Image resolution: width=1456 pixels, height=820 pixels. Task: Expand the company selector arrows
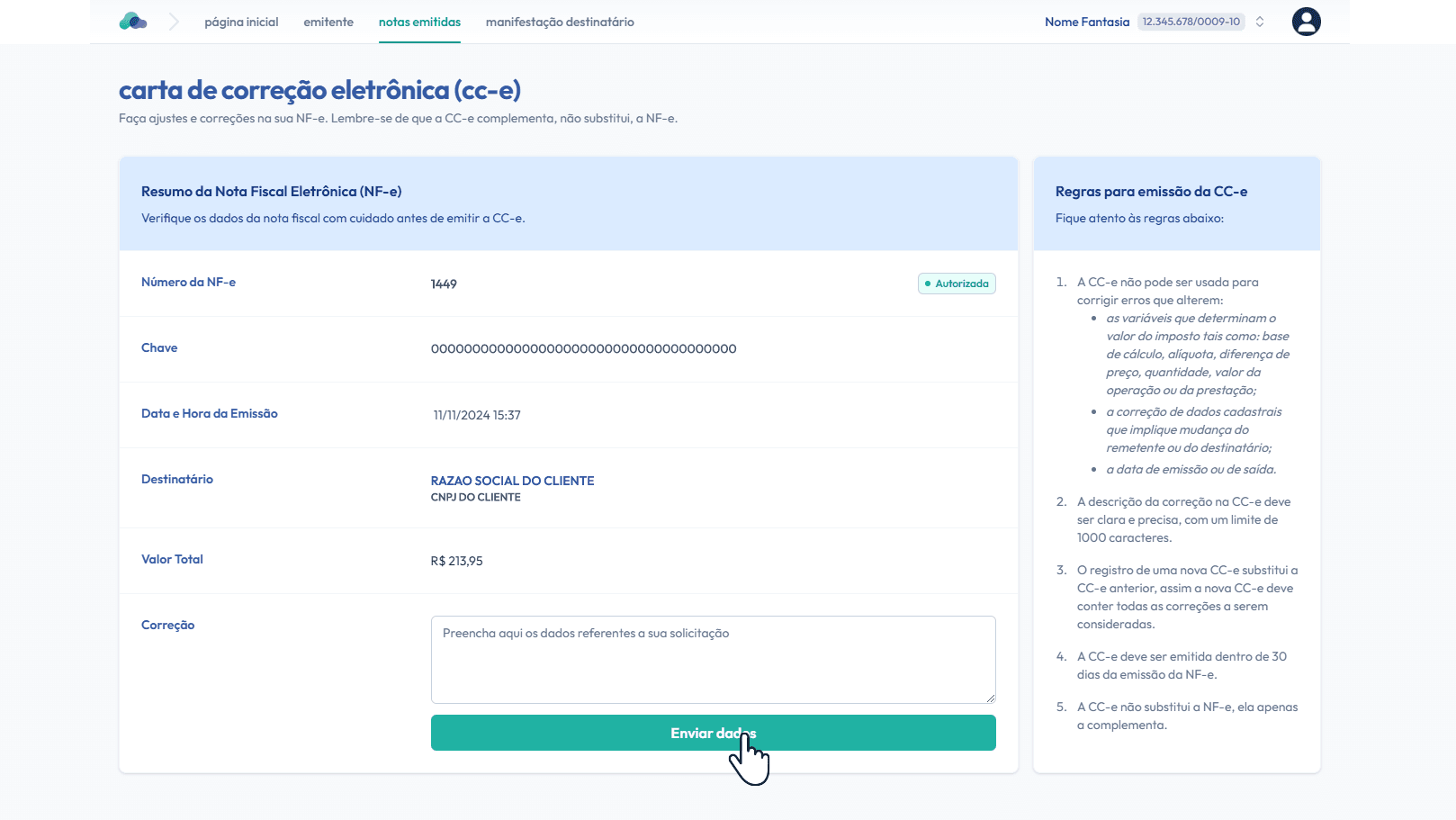(1260, 22)
